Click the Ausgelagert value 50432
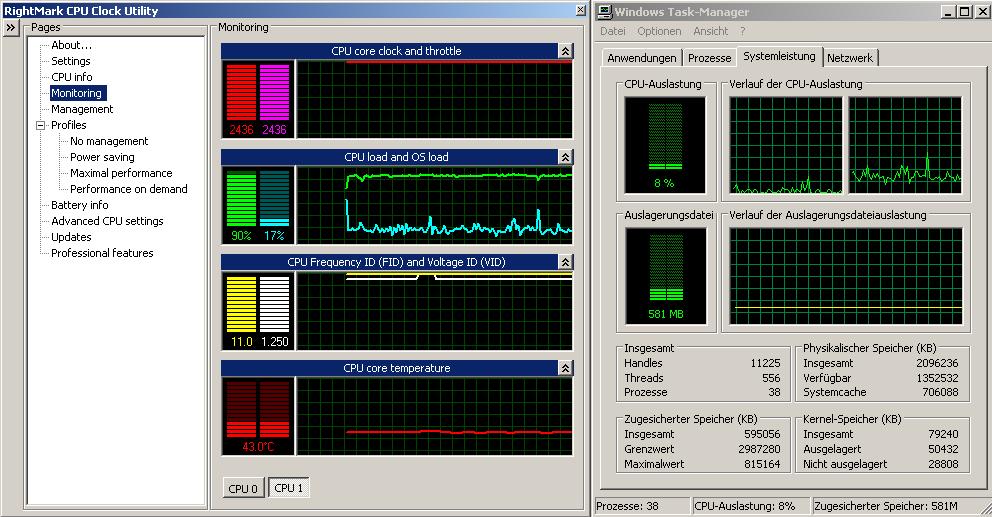Image resolution: width=992 pixels, height=517 pixels. pyautogui.click(x=943, y=449)
